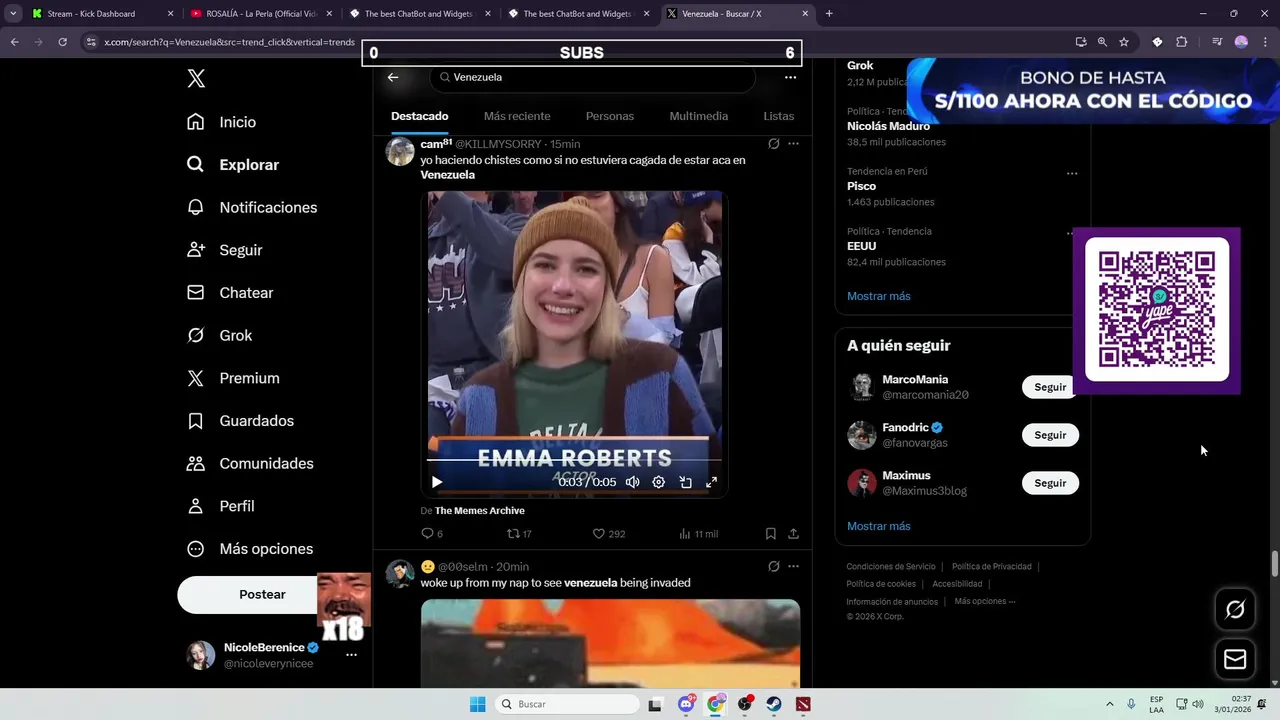Reply to the post with 6 comments
The image size is (1280, 720).
[432, 534]
